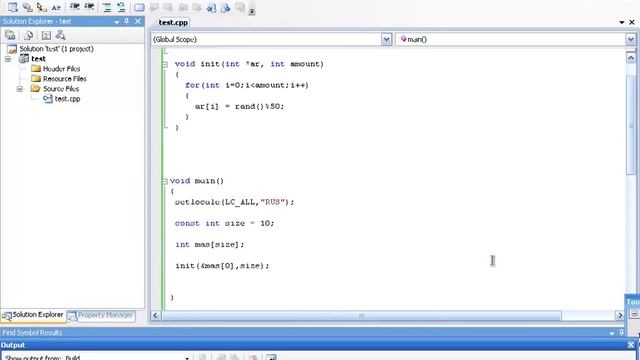Toggle auto-hide pin on Find Symbol Results
This screenshot has width=640, height=360.
point(622,333)
